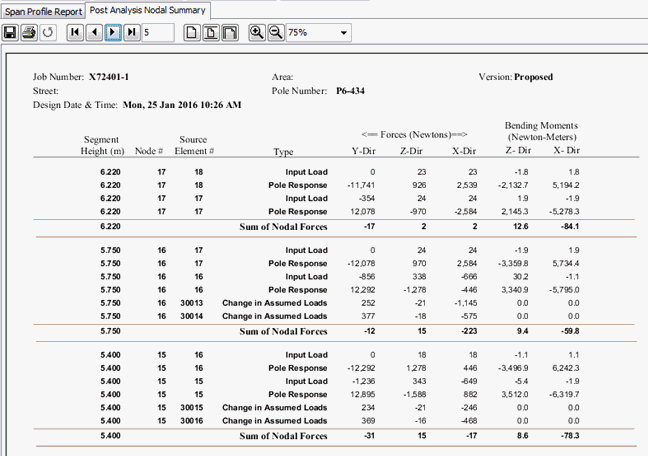Jump to last report page

(x=132, y=32)
